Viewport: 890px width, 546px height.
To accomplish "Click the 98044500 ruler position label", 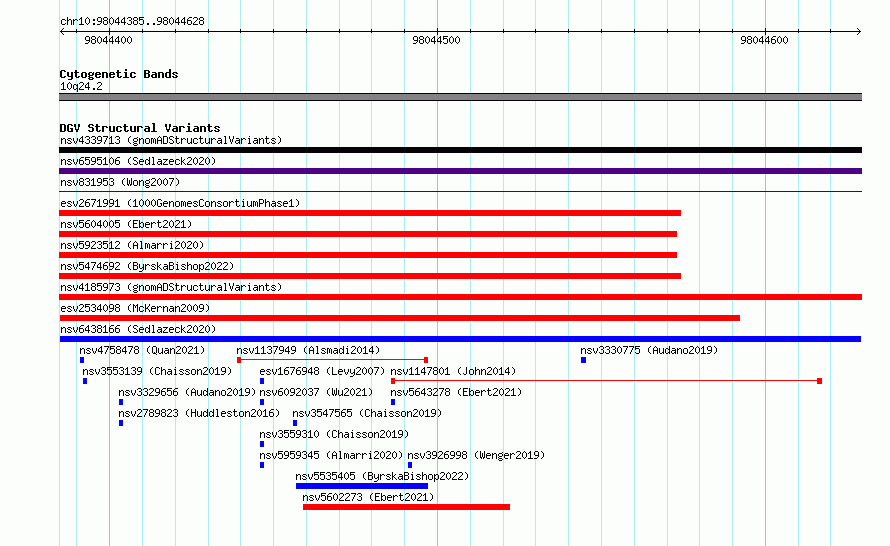I will click(436, 40).
